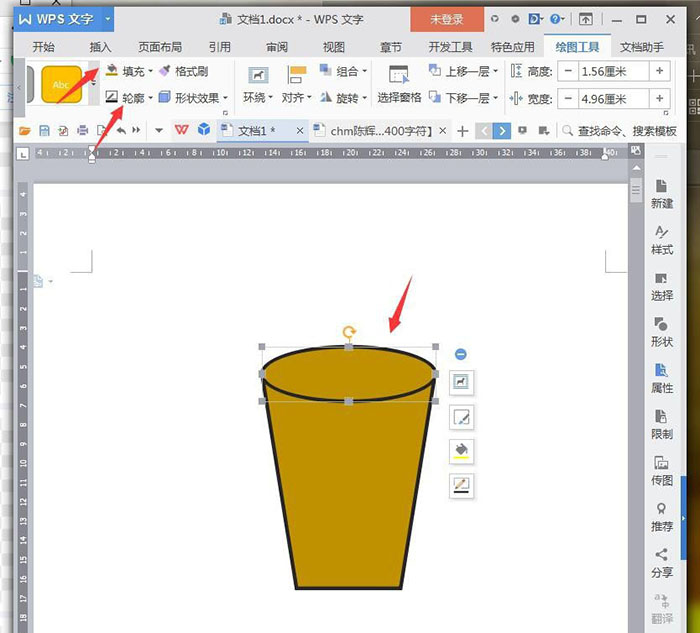
Task: Click the 未登录 login button
Action: [x=447, y=19]
